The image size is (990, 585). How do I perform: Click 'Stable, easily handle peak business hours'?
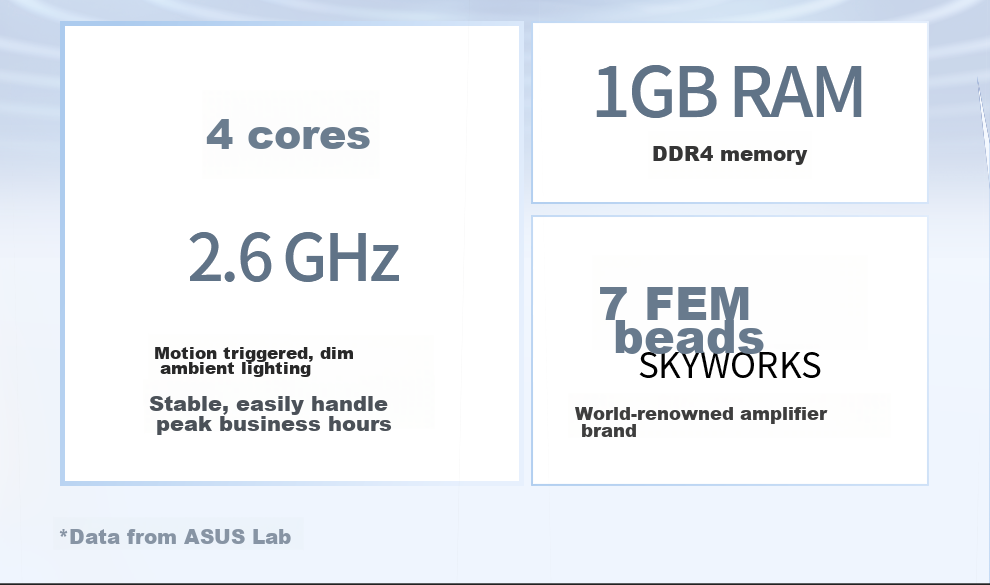270,413
